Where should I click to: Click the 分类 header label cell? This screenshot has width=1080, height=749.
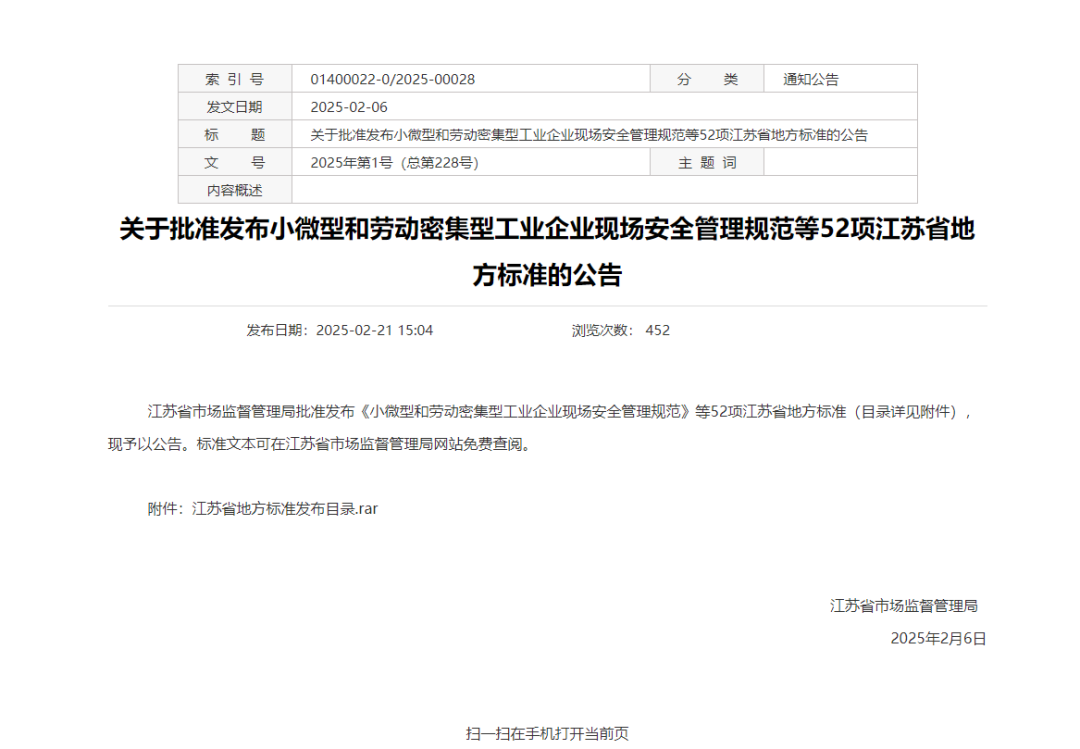(x=707, y=77)
